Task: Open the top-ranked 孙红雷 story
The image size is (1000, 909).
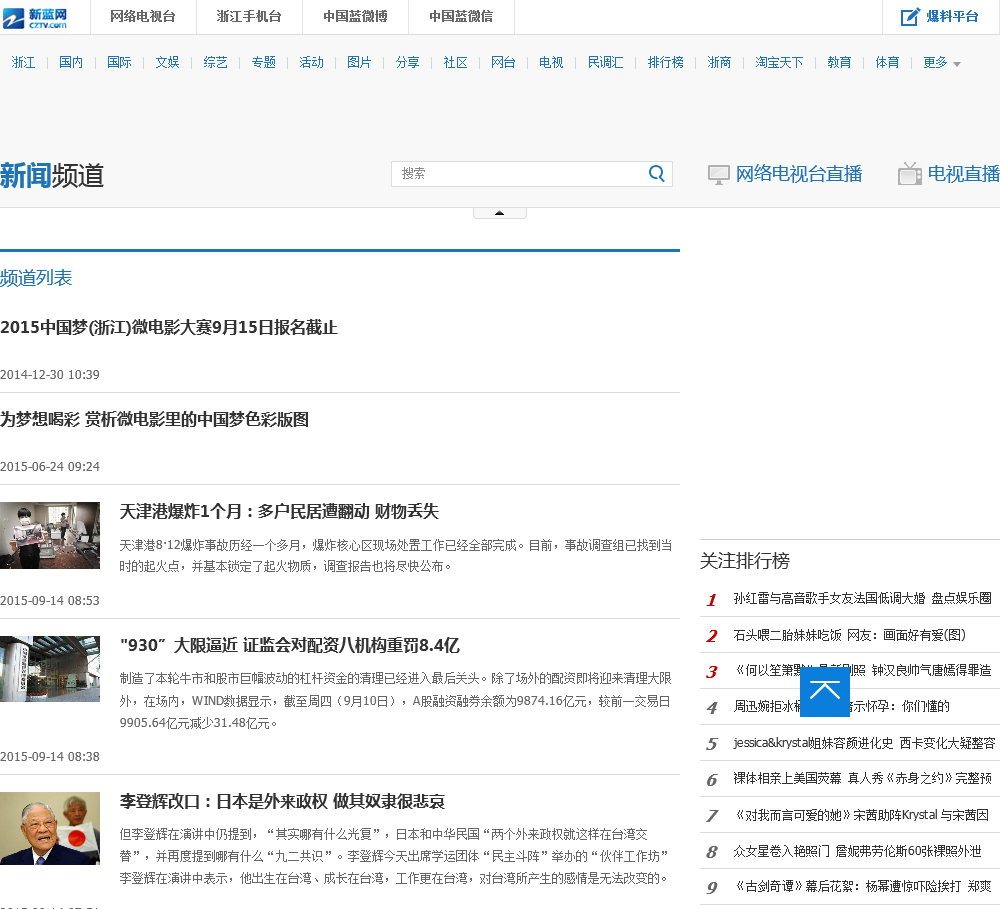Action: [862, 598]
